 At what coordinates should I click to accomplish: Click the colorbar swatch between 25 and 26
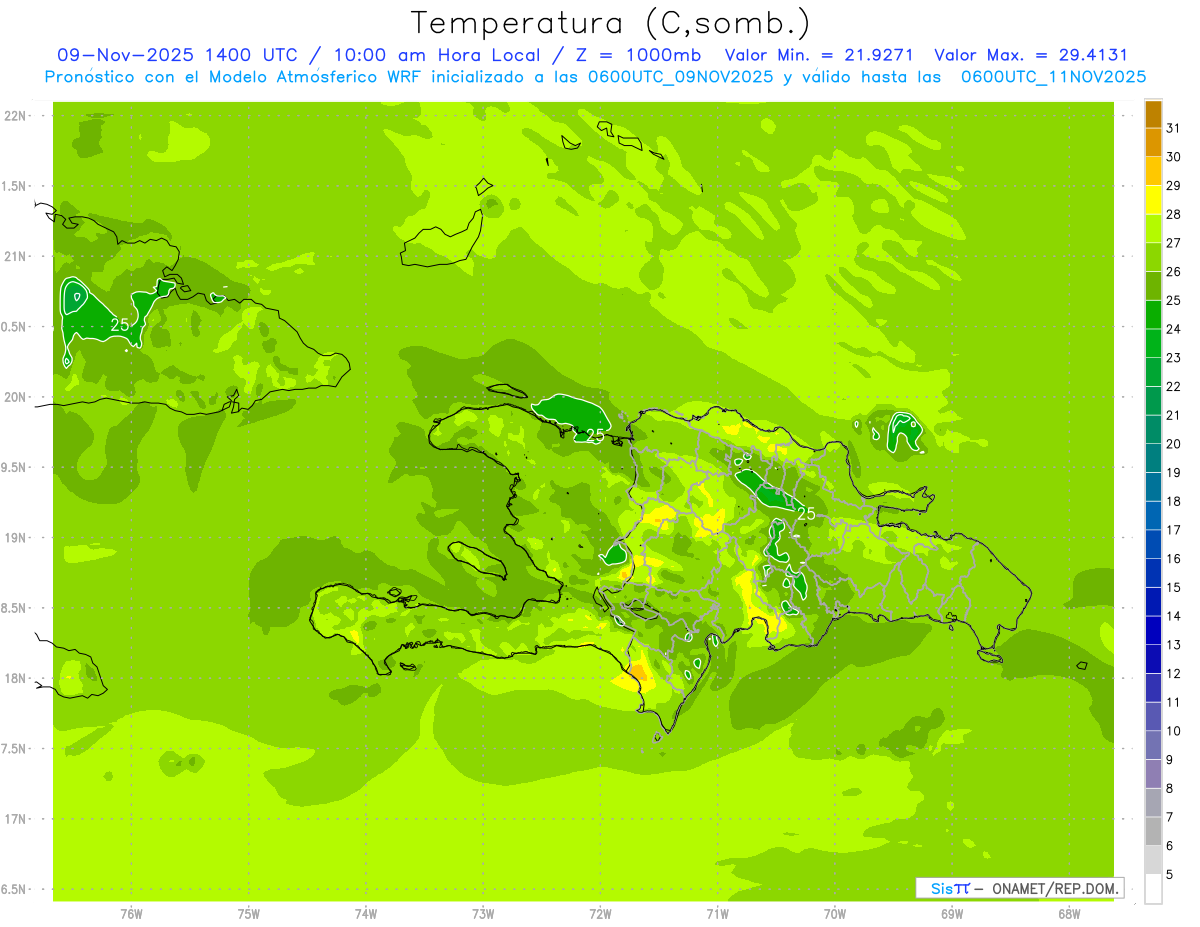point(1153,286)
